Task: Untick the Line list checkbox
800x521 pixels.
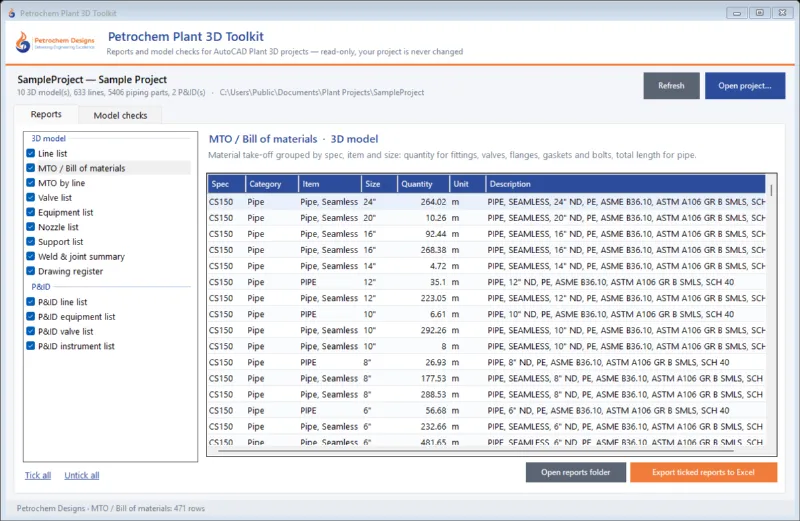Action: point(31,153)
